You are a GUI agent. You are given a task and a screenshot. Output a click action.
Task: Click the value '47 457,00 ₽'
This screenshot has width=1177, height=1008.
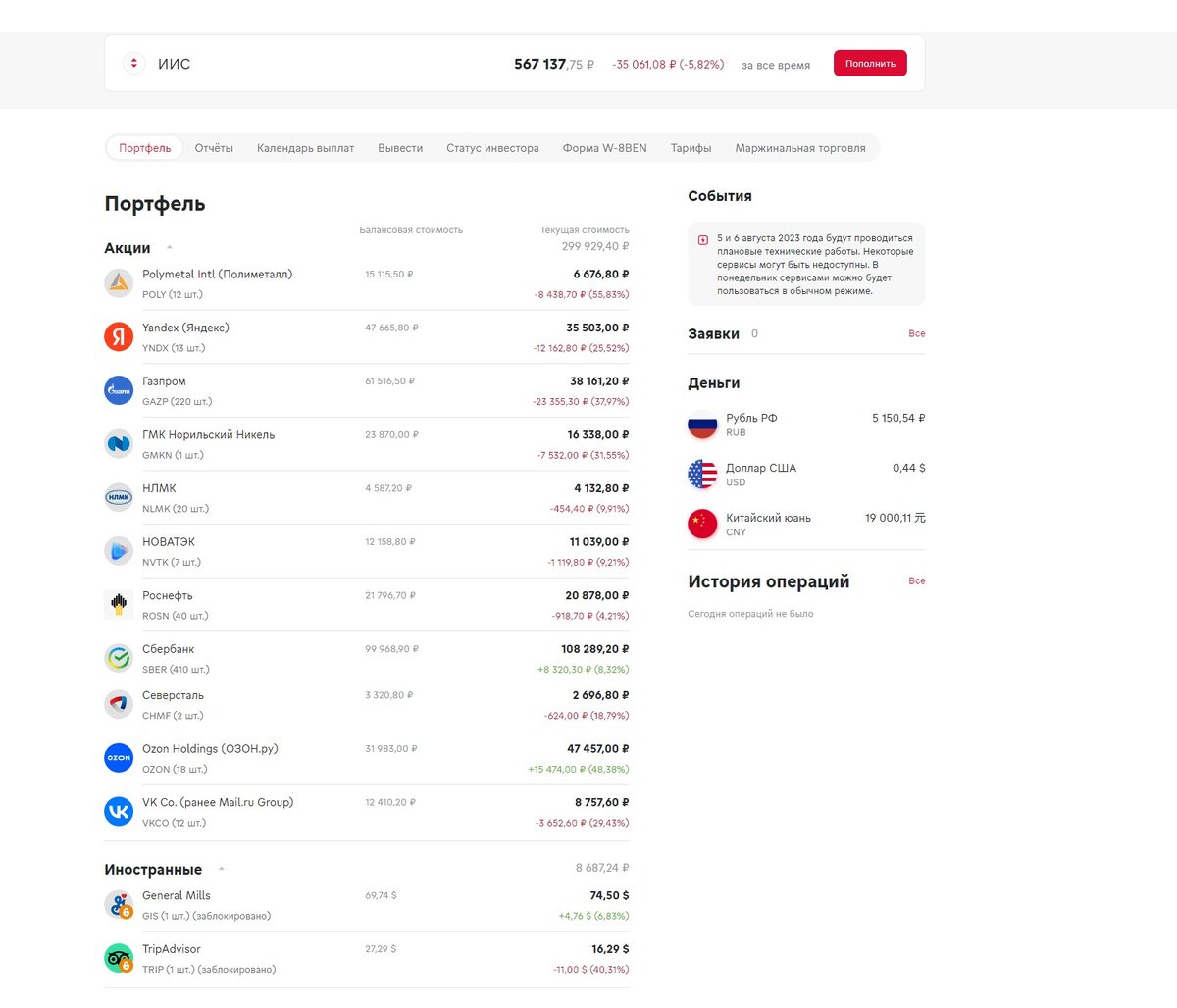click(x=598, y=748)
